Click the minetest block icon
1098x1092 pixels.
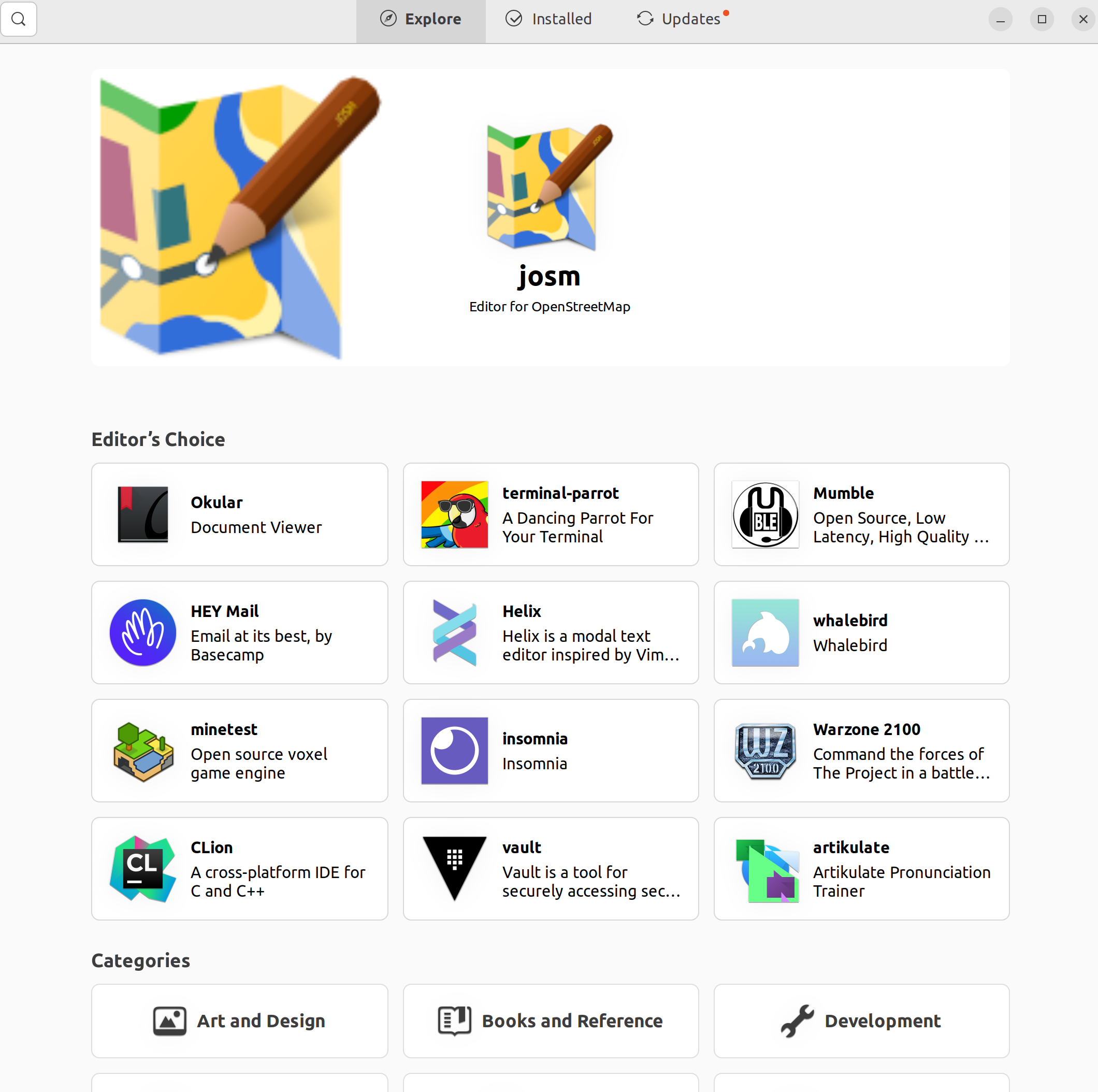click(x=142, y=750)
